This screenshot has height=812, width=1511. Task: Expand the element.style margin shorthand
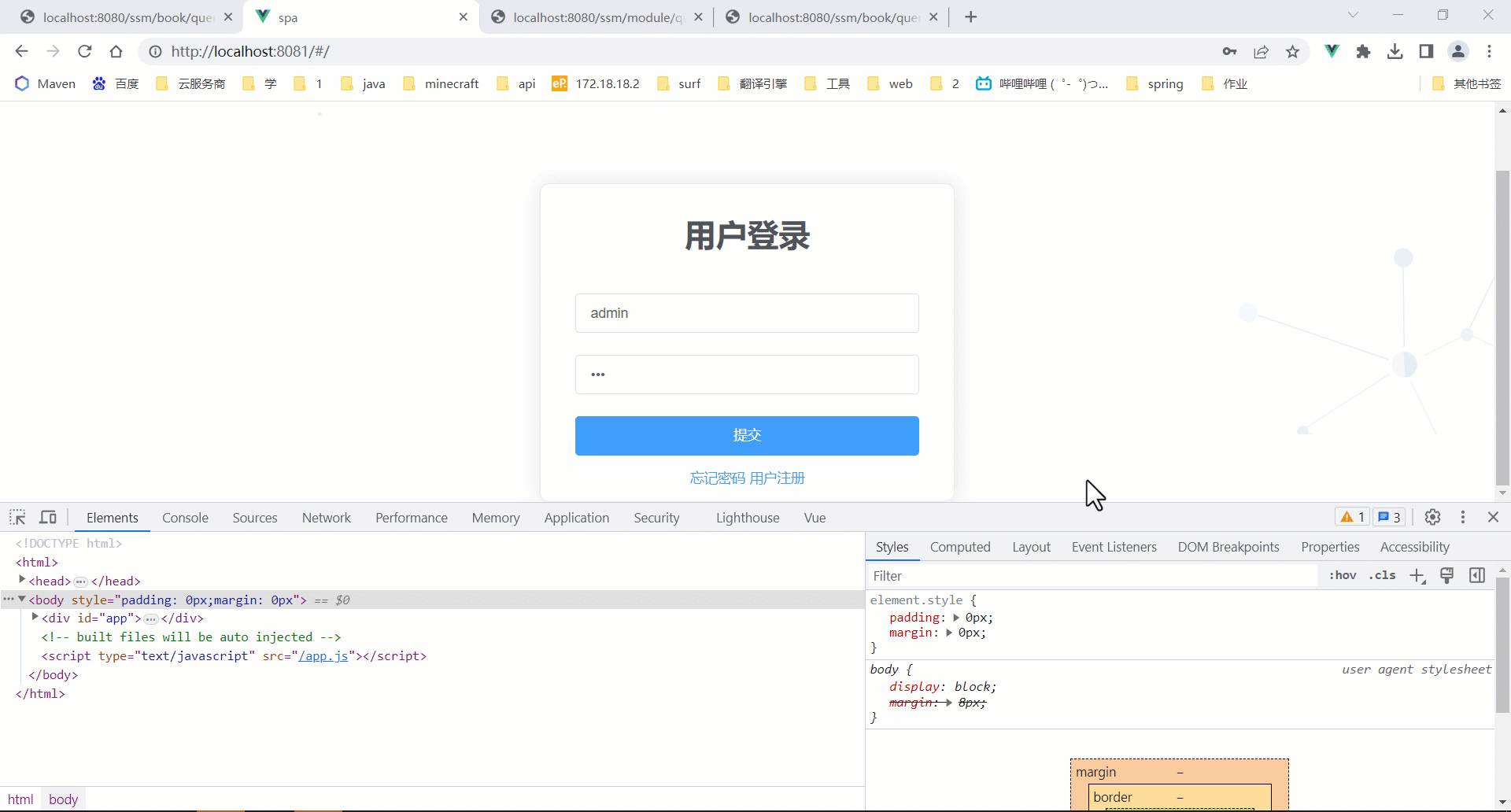pyautogui.click(x=949, y=633)
